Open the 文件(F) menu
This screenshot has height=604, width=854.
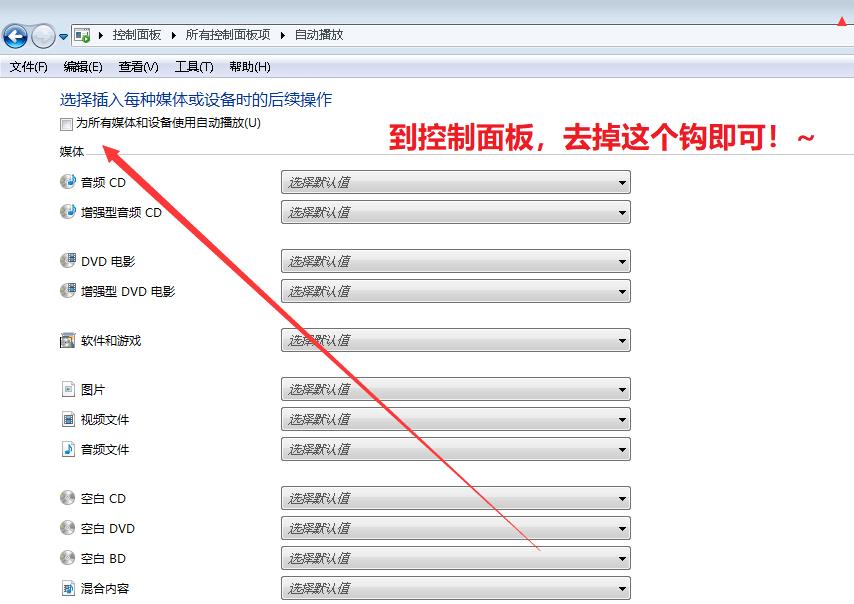point(28,67)
